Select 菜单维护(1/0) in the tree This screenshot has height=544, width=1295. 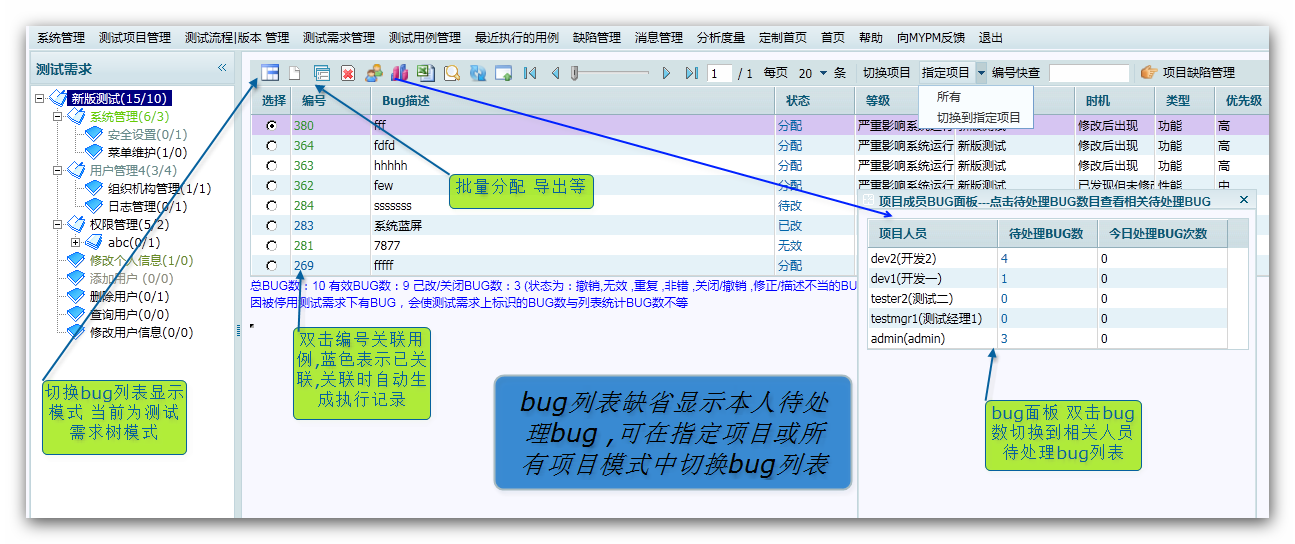[x=147, y=152]
